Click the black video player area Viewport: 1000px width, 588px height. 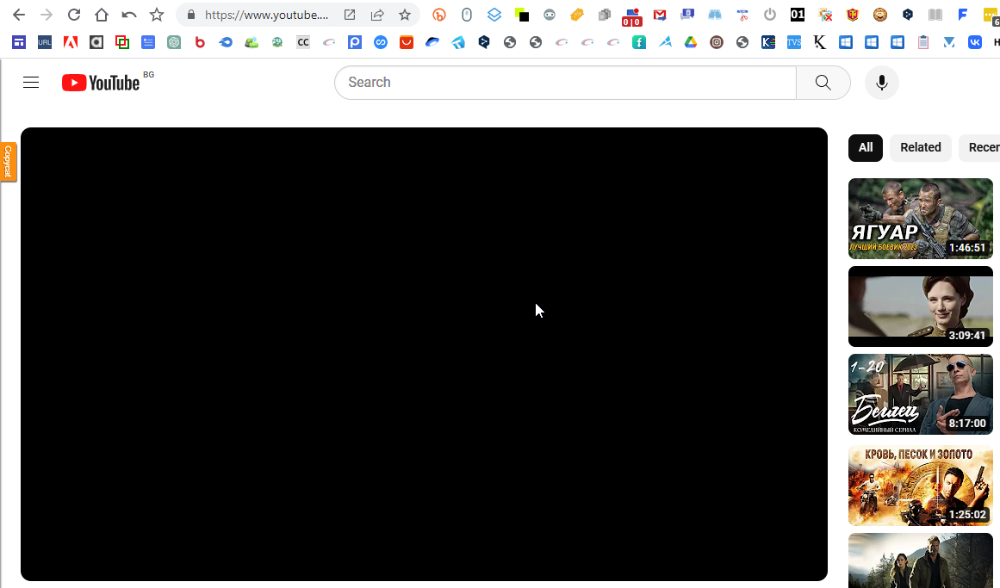pos(424,354)
